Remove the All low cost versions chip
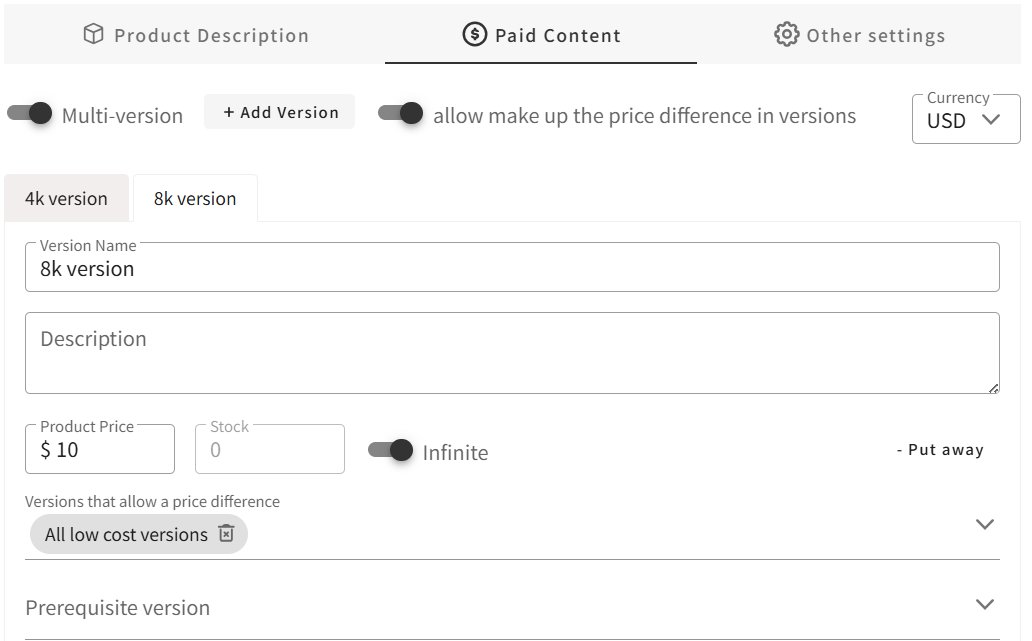 226,534
